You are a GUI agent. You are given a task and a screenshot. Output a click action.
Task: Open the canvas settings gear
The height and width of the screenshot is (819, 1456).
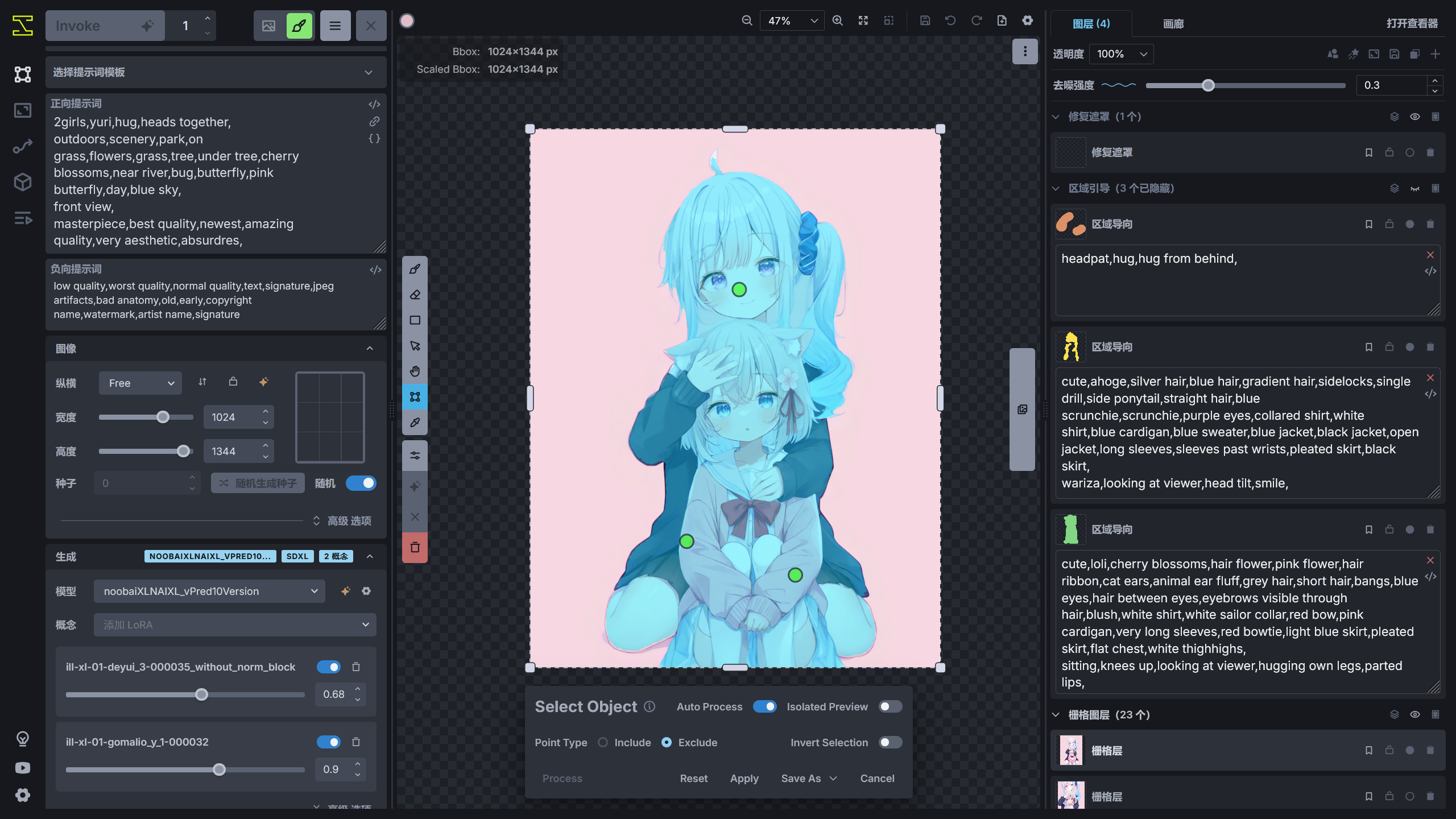pos(1027,20)
